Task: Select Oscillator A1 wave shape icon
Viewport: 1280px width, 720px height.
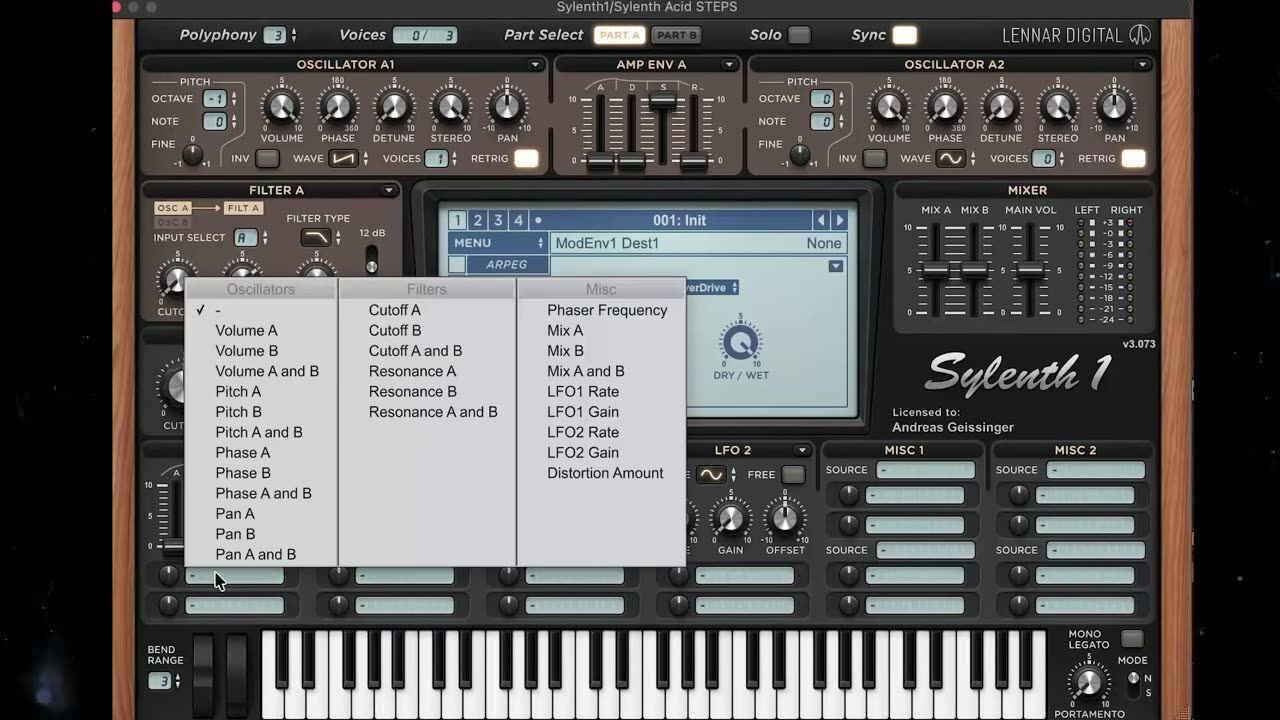Action: (x=343, y=159)
